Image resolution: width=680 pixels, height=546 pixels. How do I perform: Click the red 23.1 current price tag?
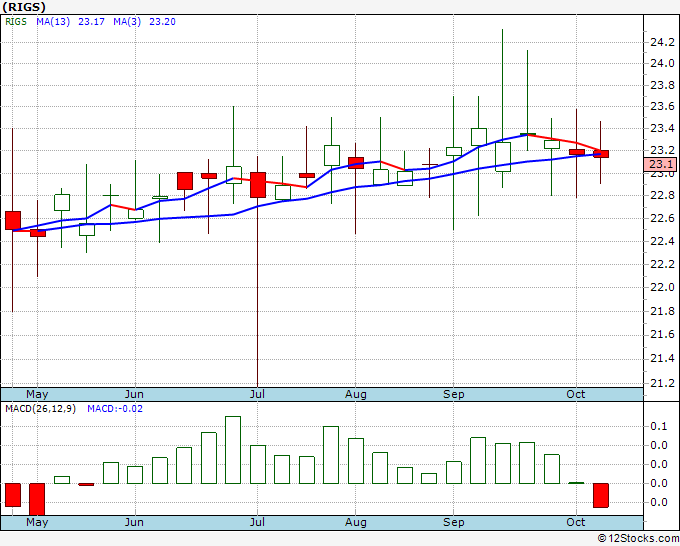coord(662,164)
